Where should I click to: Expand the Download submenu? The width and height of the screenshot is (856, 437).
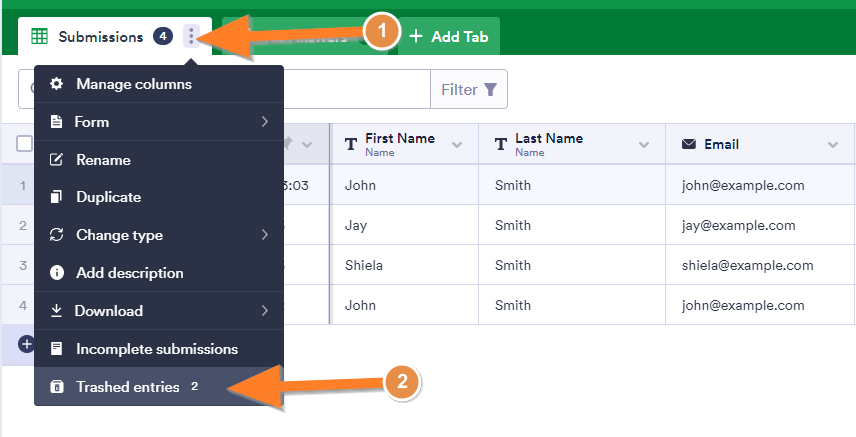pyautogui.click(x=265, y=311)
